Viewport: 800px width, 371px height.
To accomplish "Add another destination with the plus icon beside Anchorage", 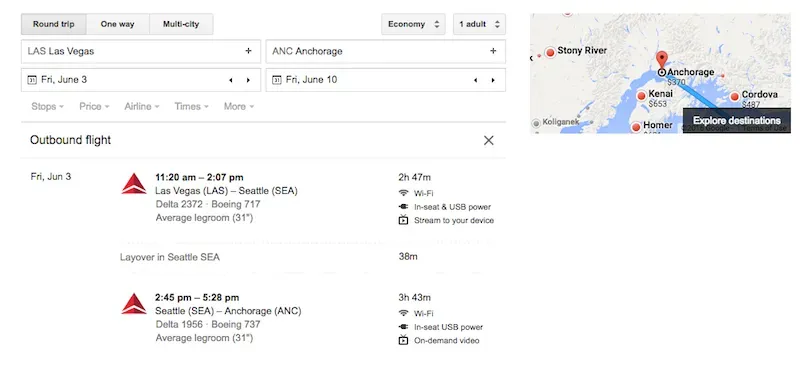I will (493, 51).
